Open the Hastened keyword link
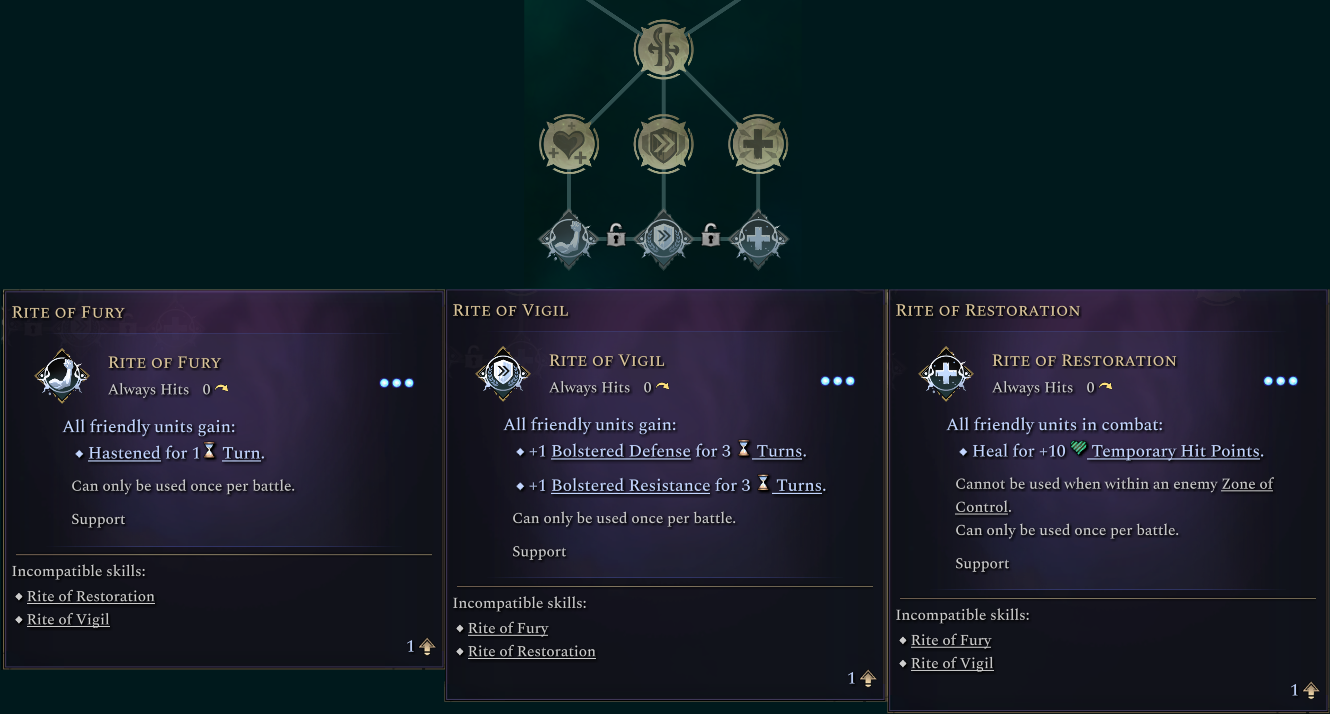The width and height of the screenshot is (1330, 714). pyautogui.click(x=124, y=453)
